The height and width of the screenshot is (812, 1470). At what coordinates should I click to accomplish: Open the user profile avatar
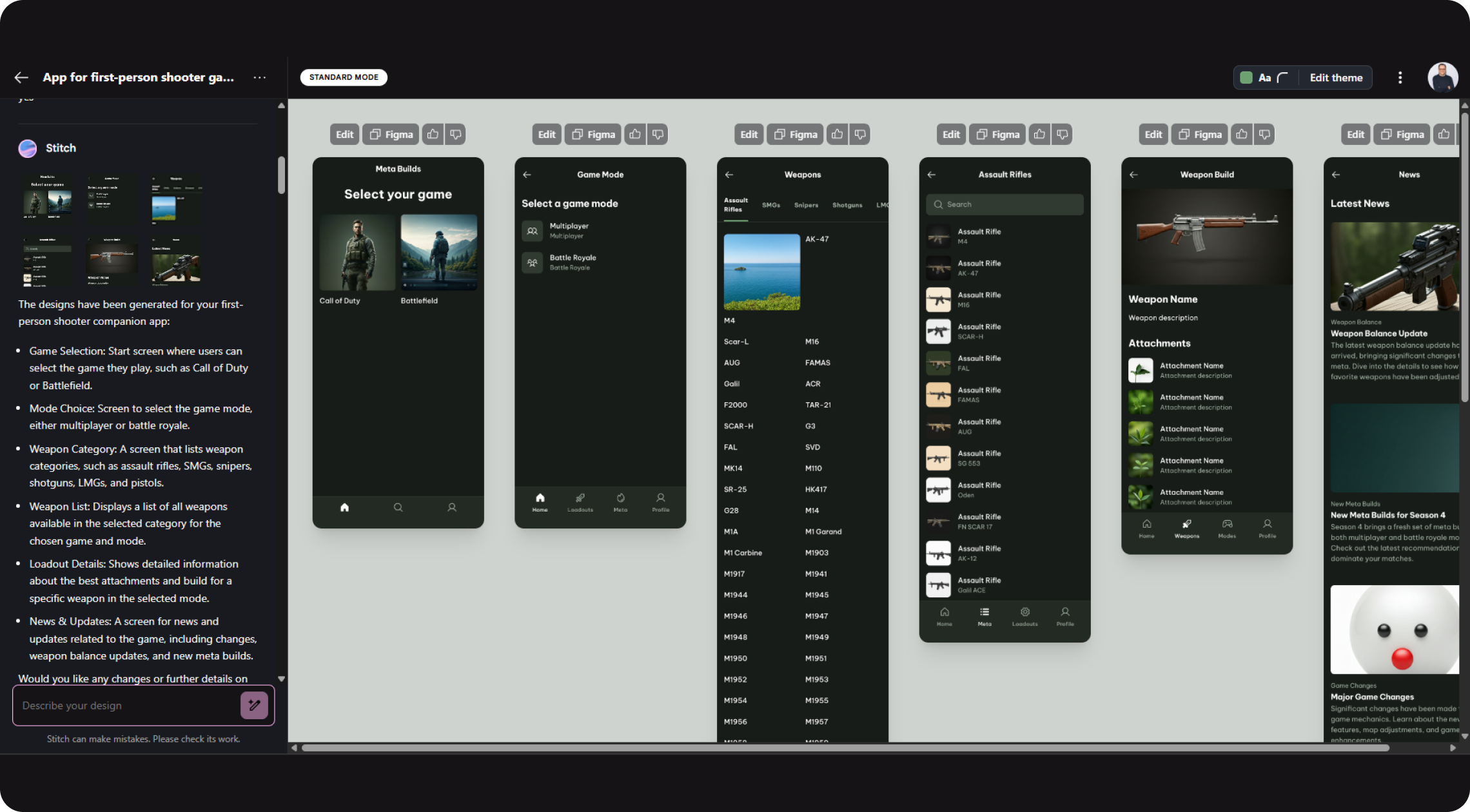[x=1442, y=77]
